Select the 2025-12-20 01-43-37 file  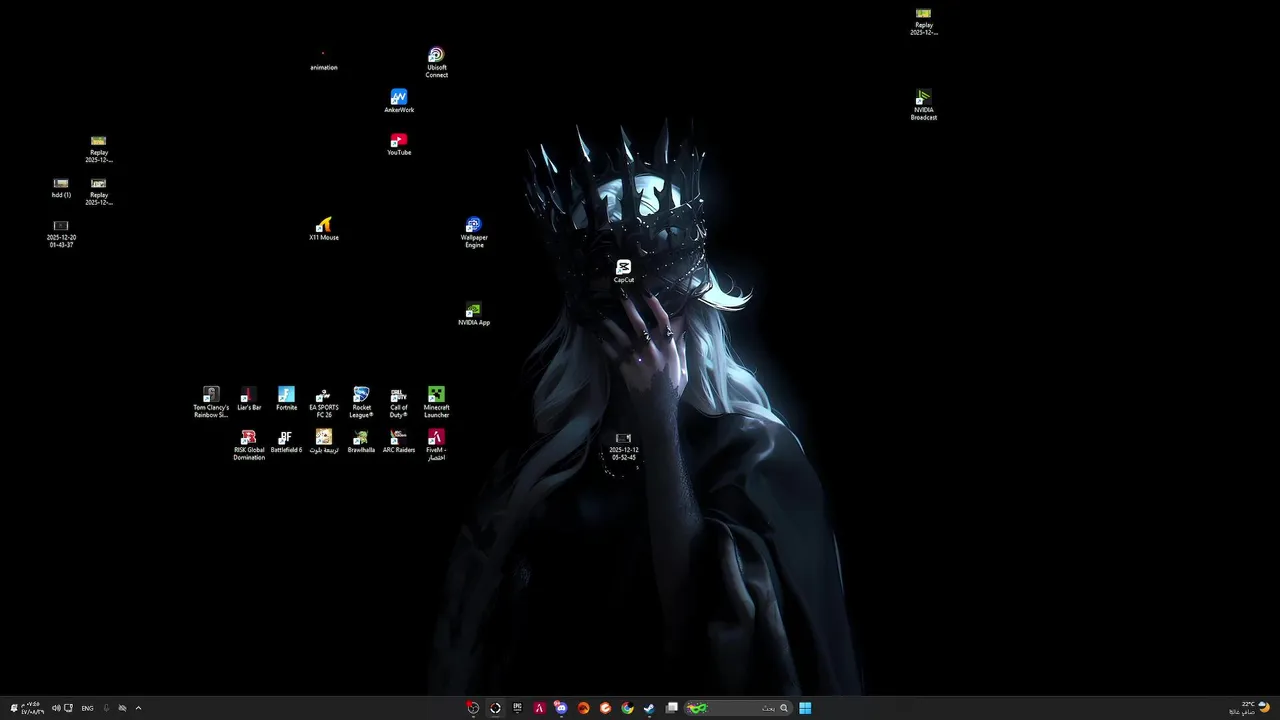click(61, 234)
